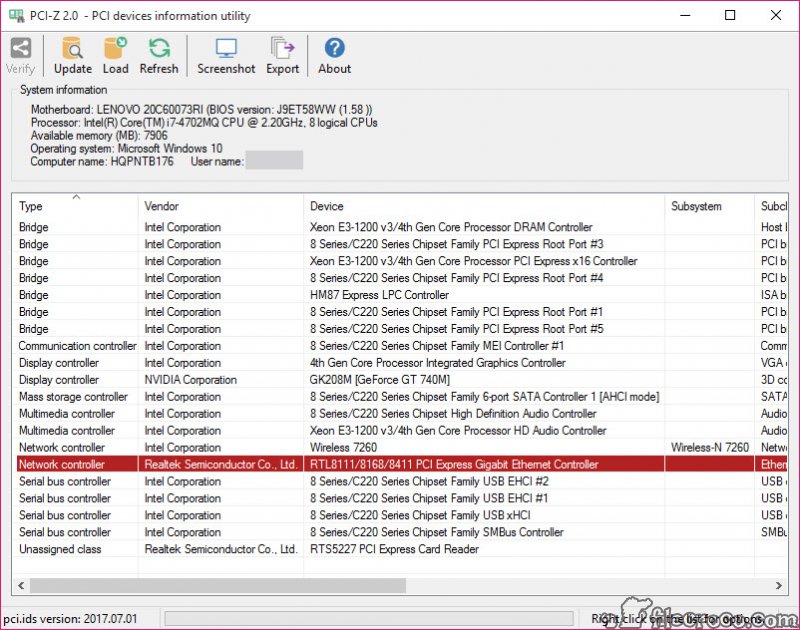Click the status bar progress bar
This screenshot has width=800, height=630.
click(x=368, y=619)
